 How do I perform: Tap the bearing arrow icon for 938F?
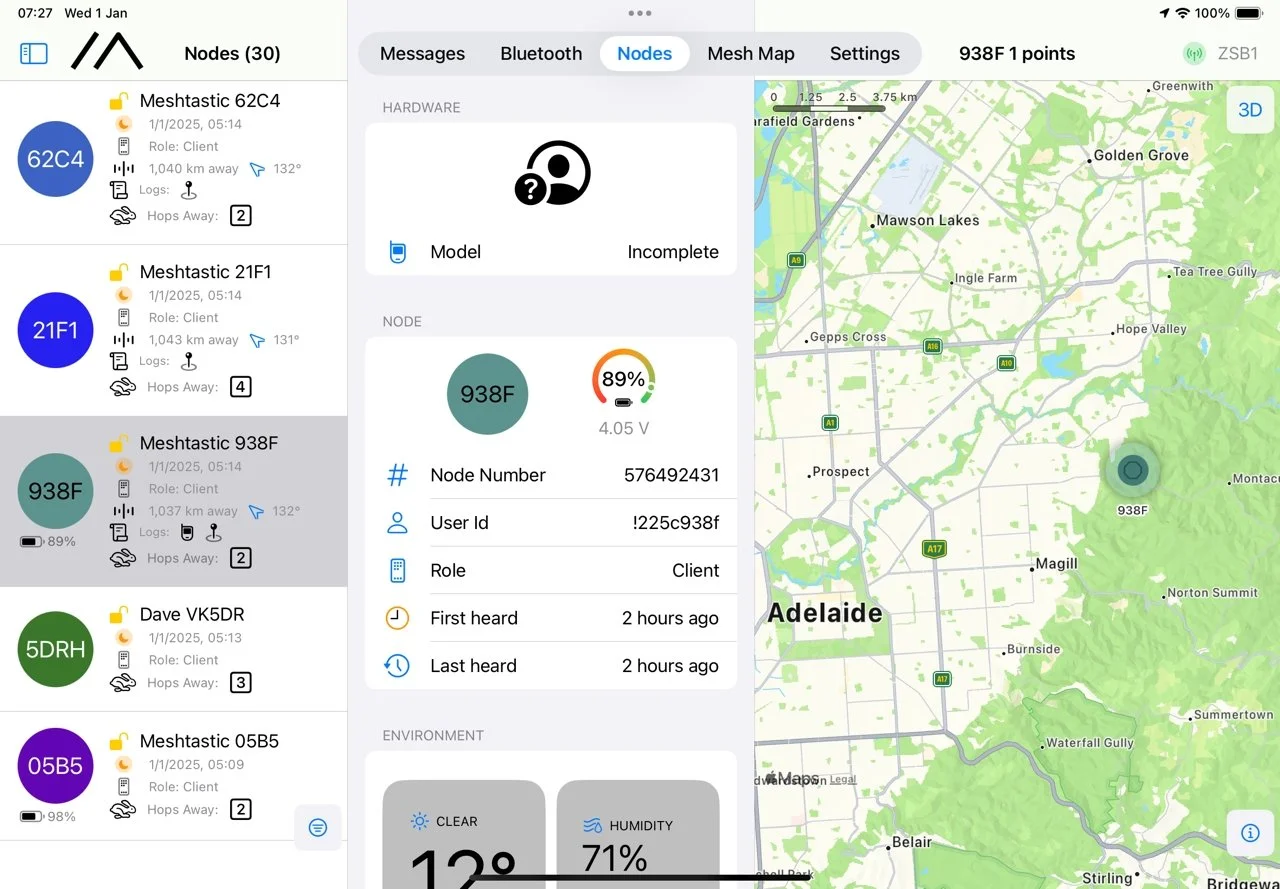[x=257, y=511]
